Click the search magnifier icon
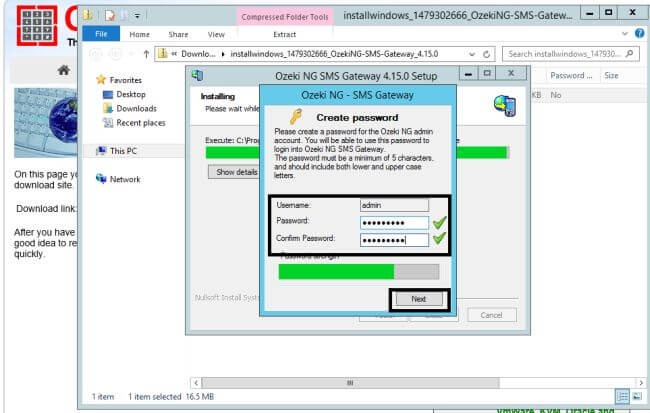The height and width of the screenshot is (413, 650). pos(630,53)
